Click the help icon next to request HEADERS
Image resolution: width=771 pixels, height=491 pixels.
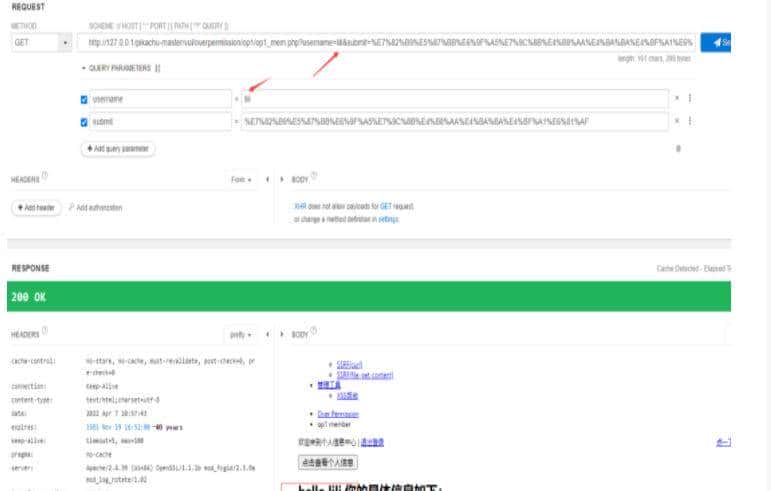45,175
